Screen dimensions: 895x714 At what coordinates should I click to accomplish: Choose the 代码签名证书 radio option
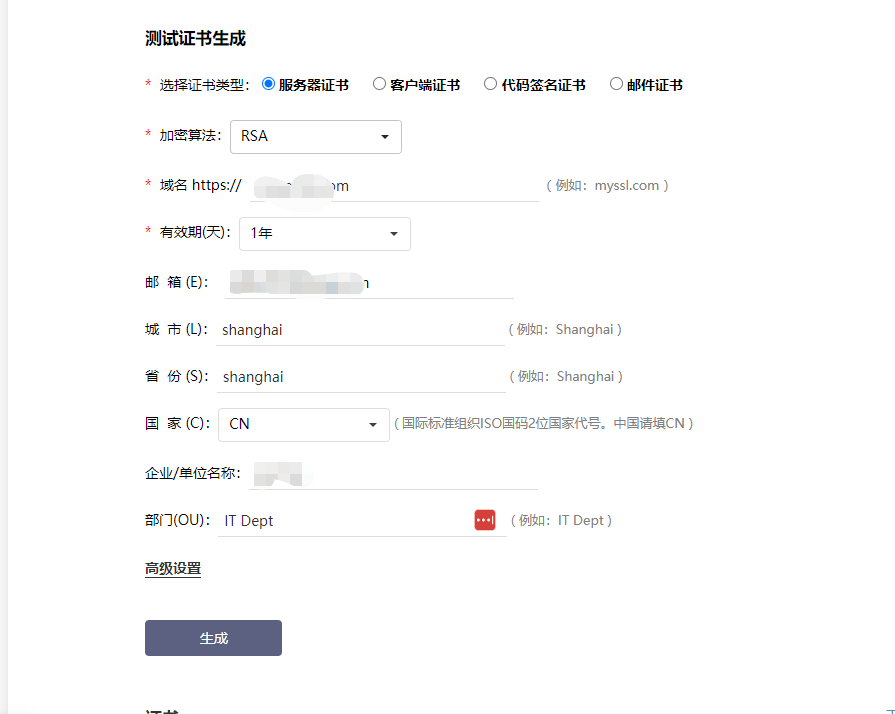(x=490, y=85)
